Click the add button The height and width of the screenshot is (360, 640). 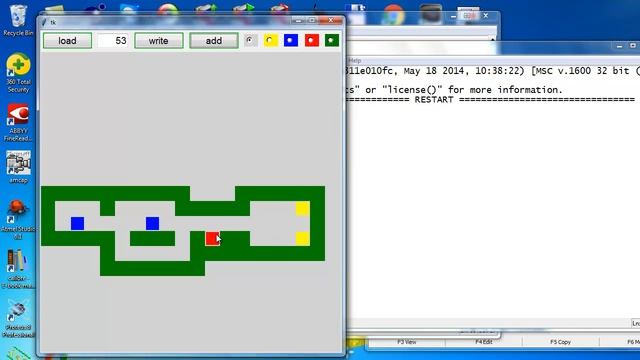pyautogui.click(x=213, y=40)
